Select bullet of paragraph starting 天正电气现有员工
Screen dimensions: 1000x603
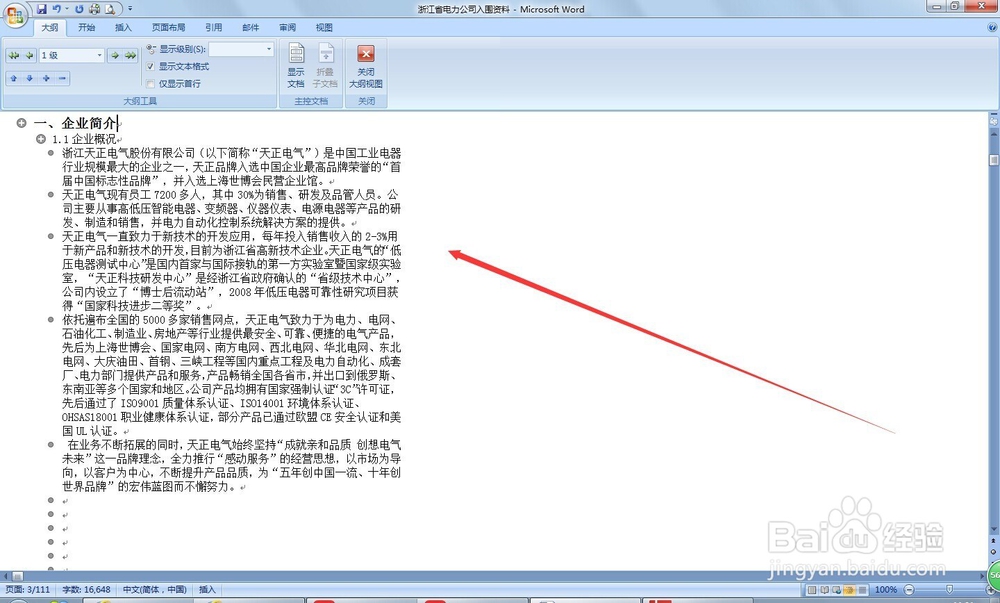click(51, 194)
